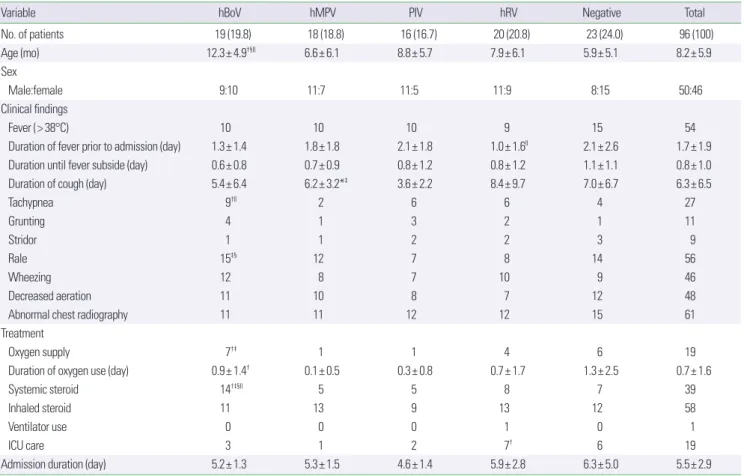
Task: Click the hRV cough duration '8.4±9.7'
Action: 508,184
